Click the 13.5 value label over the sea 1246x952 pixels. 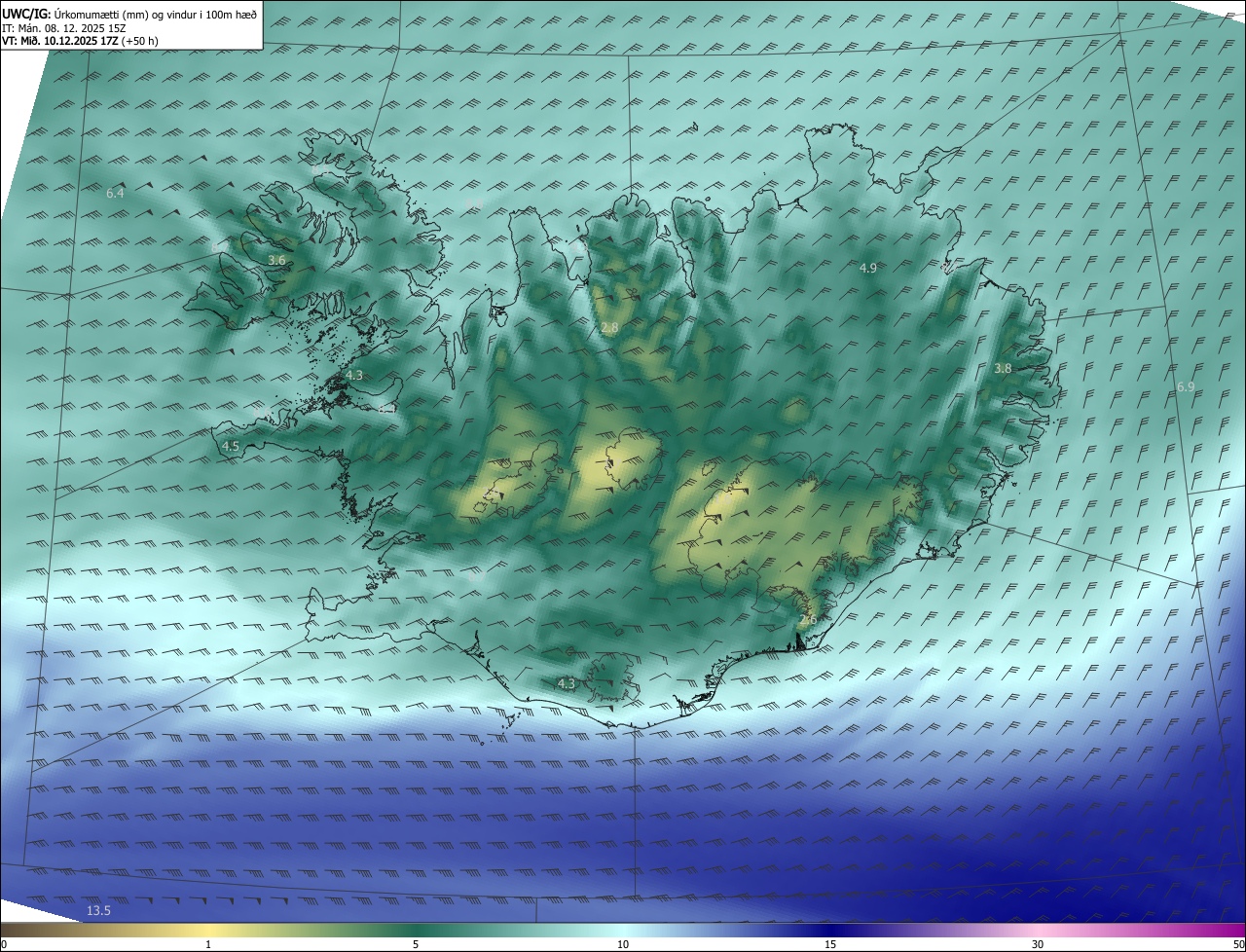pyautogui.click(x=98, y=911)
